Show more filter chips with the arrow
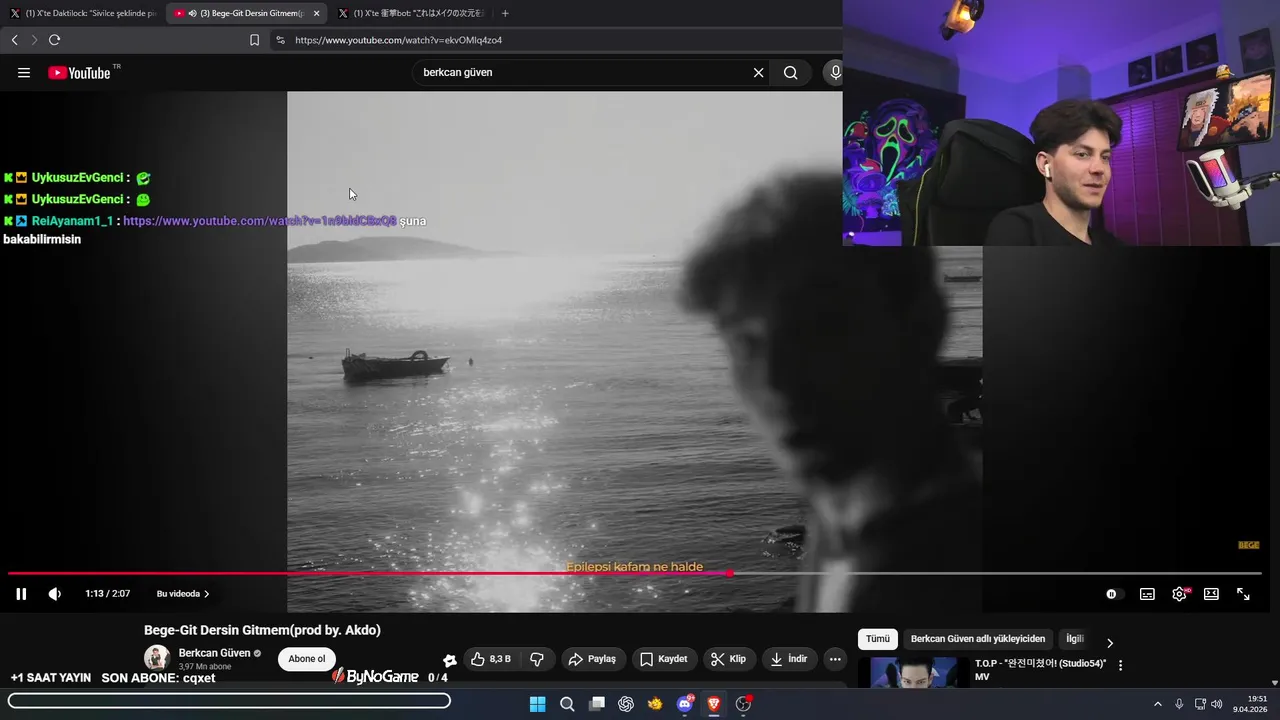Viewport: 1280px width, 720px height. [1109, 643]
